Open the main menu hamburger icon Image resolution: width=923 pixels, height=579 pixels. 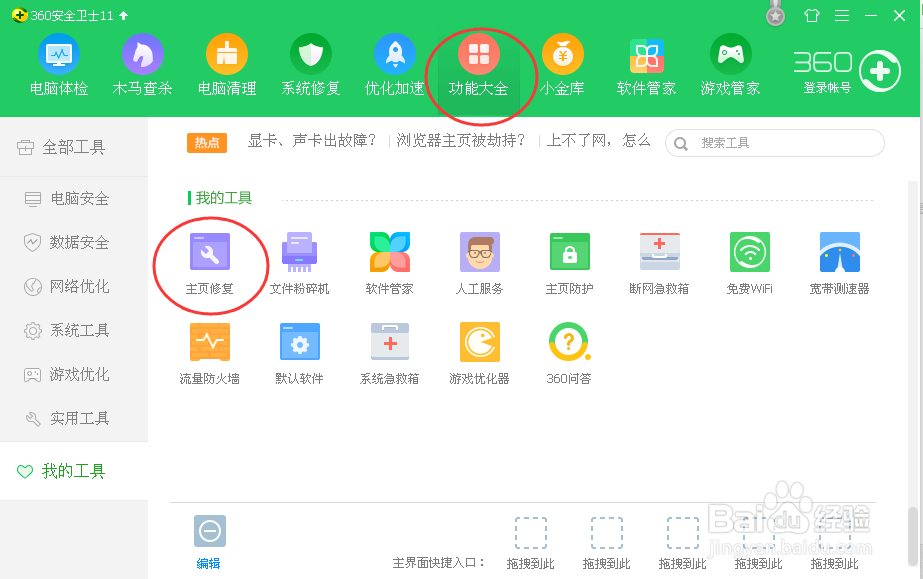(x=842, y=15)
